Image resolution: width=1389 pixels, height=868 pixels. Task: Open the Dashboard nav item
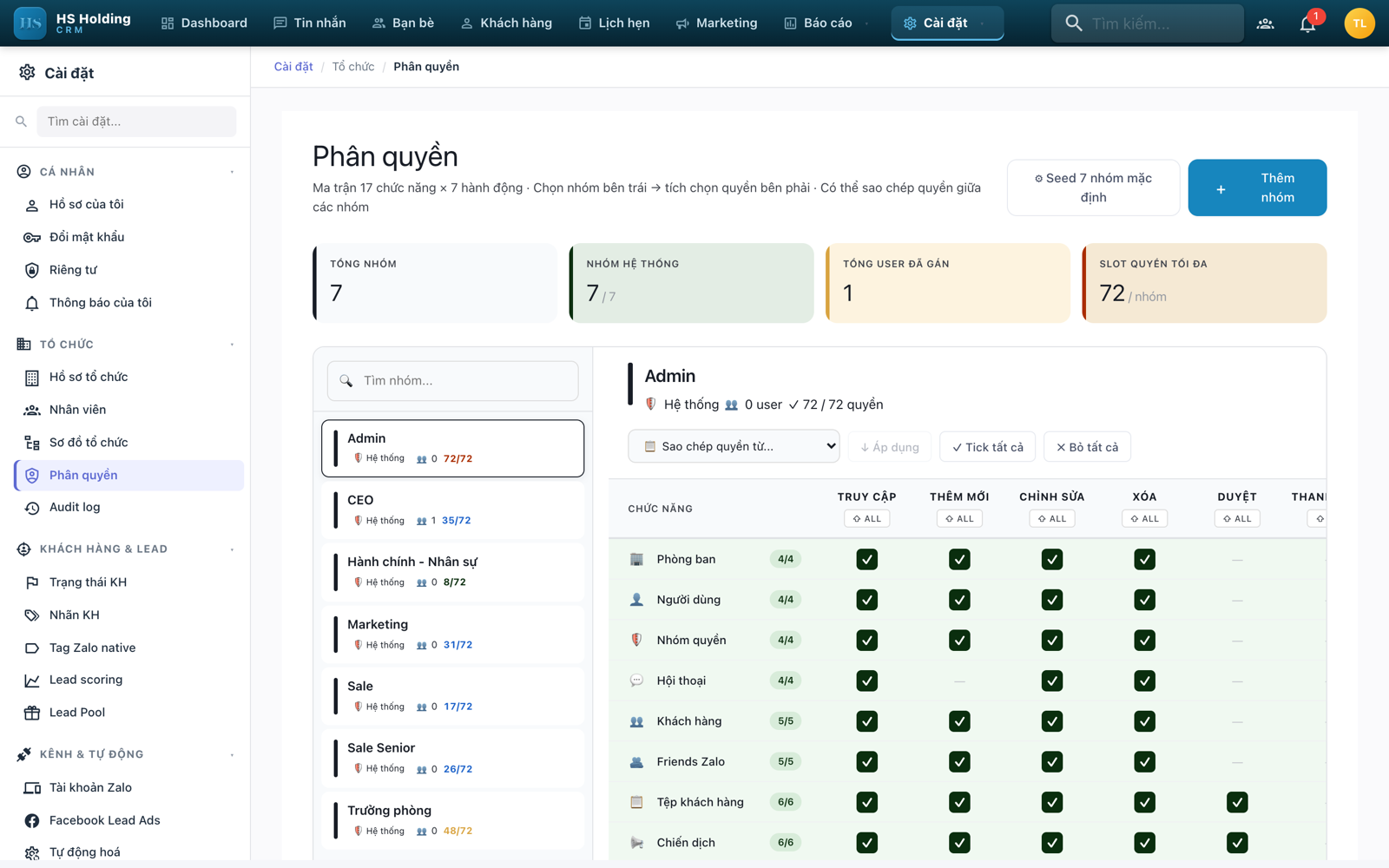[x=204, y=23]
